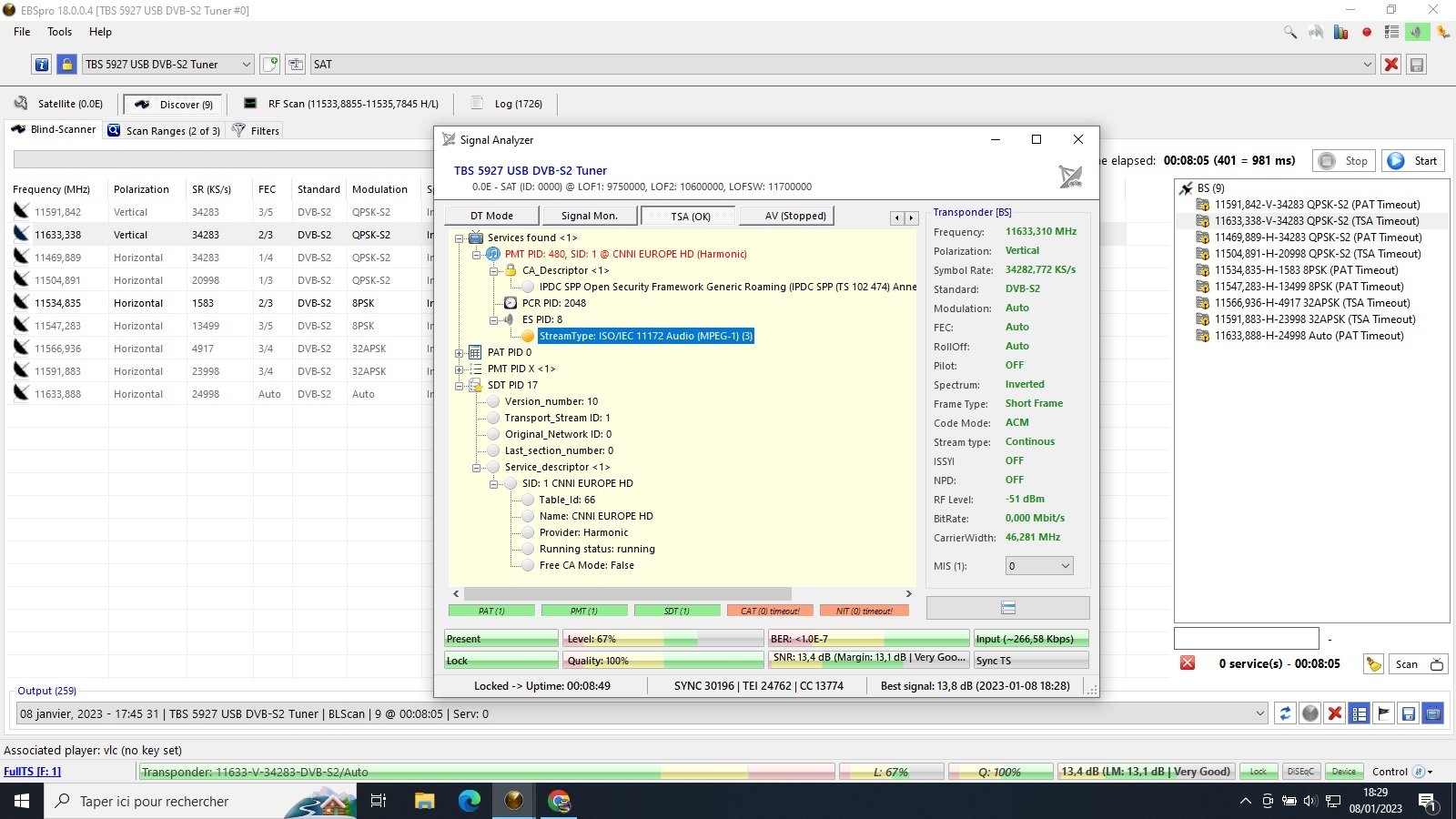Switch to the Signal Mon. tab
The image size is (1456, 819).
(x=589, y=216)
